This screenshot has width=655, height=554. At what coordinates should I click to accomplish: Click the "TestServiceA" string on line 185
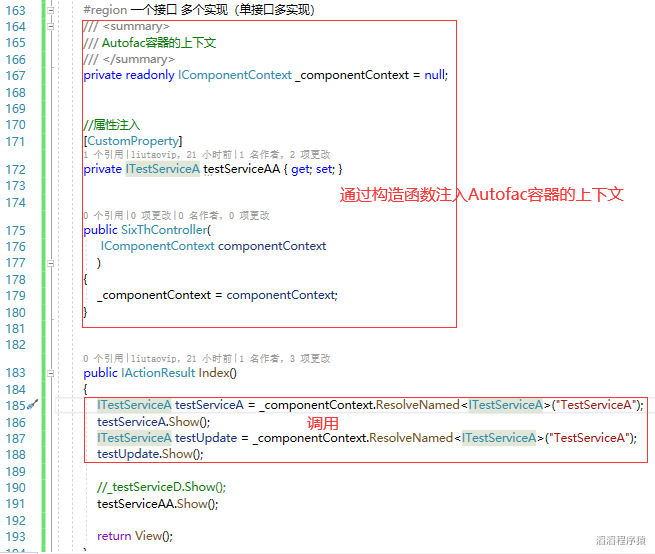pyautogui.click(x=596, y=405)
